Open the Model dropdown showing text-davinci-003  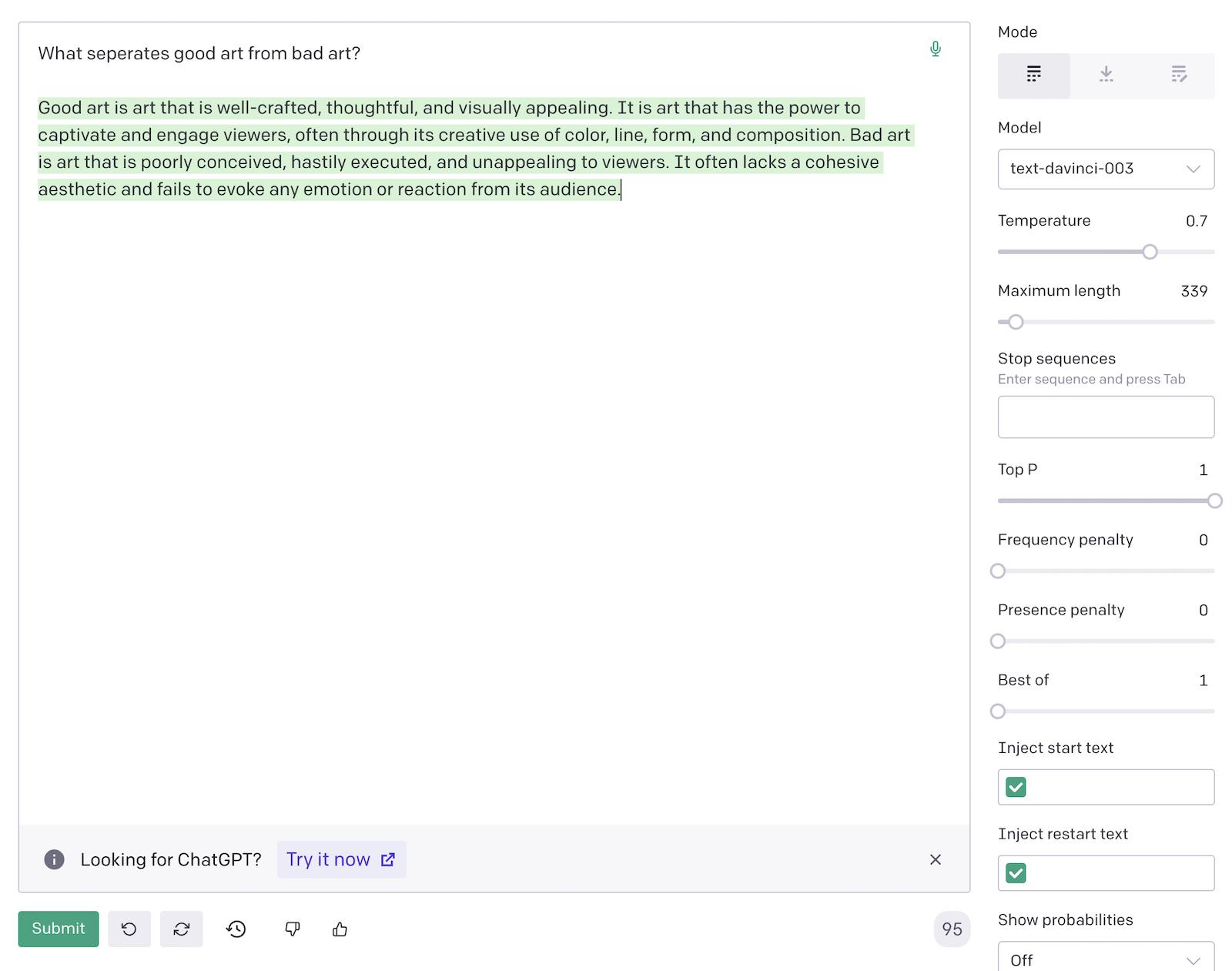tap(1106, 169)
